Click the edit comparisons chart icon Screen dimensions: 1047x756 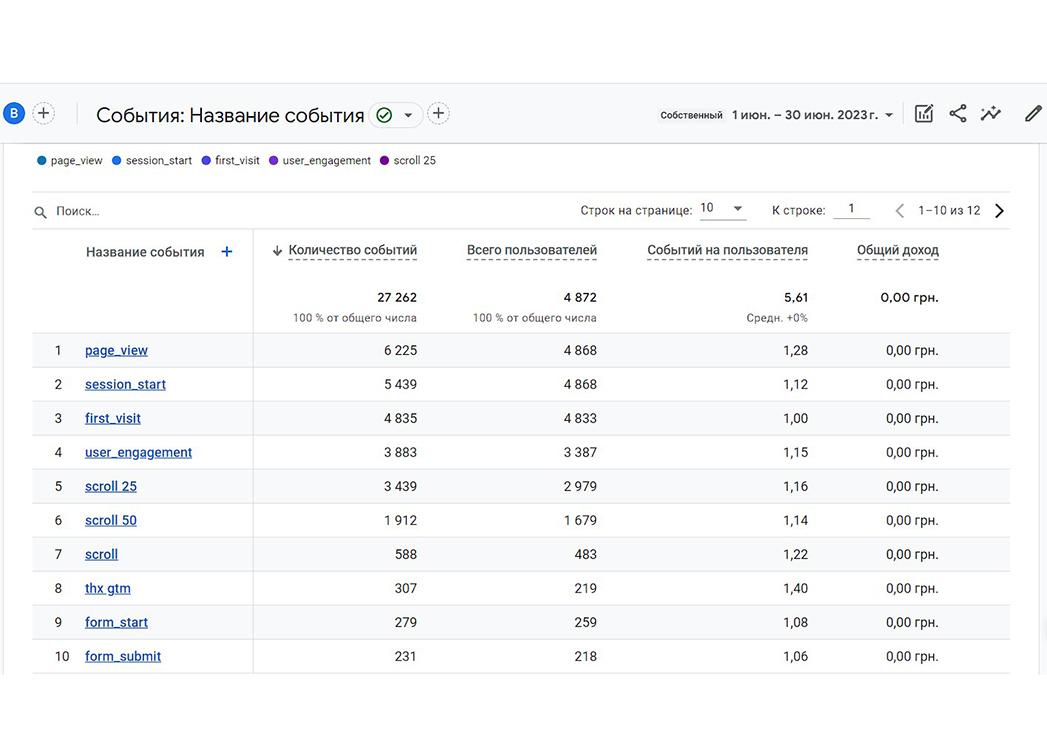[923, 114]
